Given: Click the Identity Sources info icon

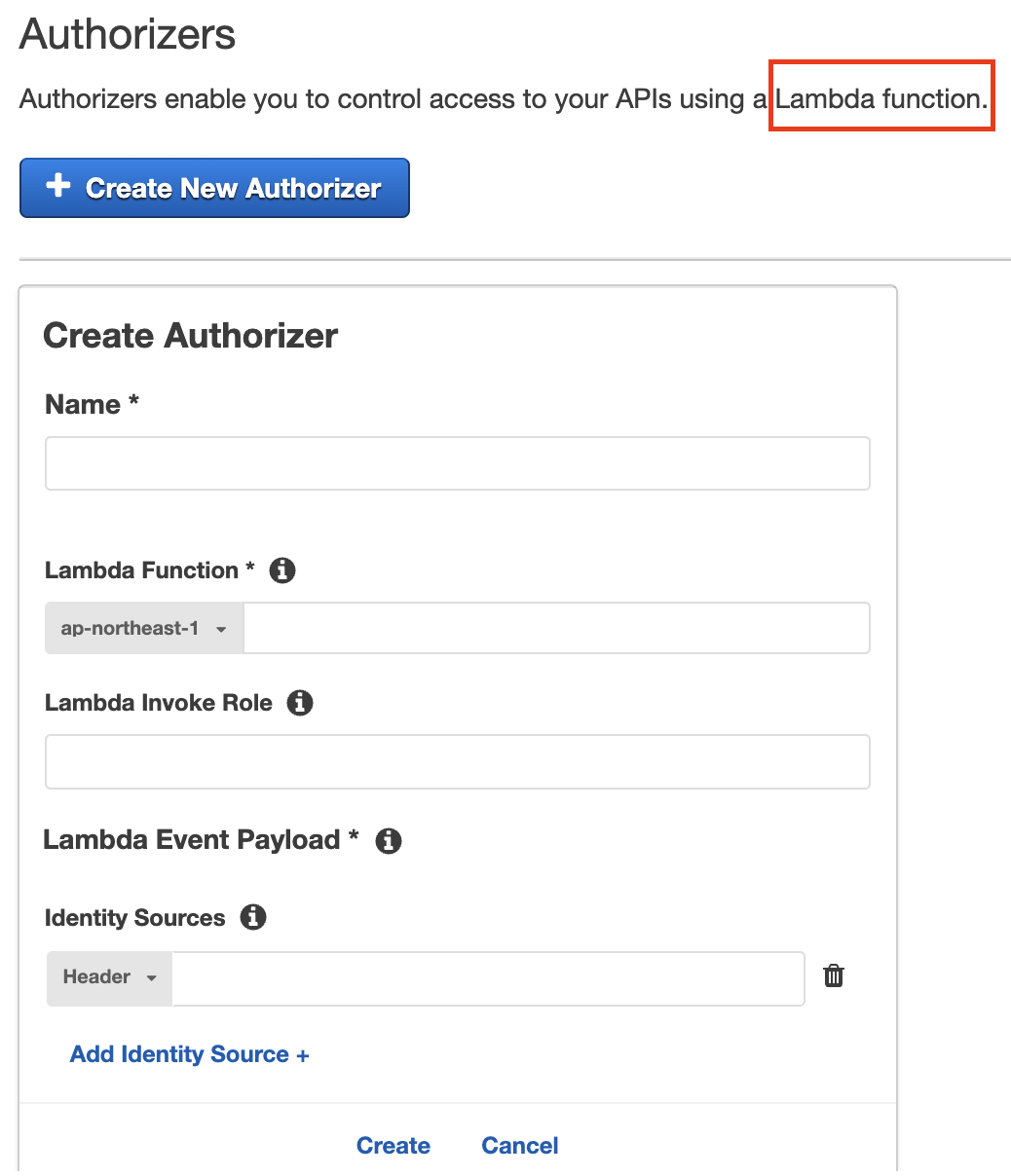Looking at the screenshot, I should coord(253,917).
